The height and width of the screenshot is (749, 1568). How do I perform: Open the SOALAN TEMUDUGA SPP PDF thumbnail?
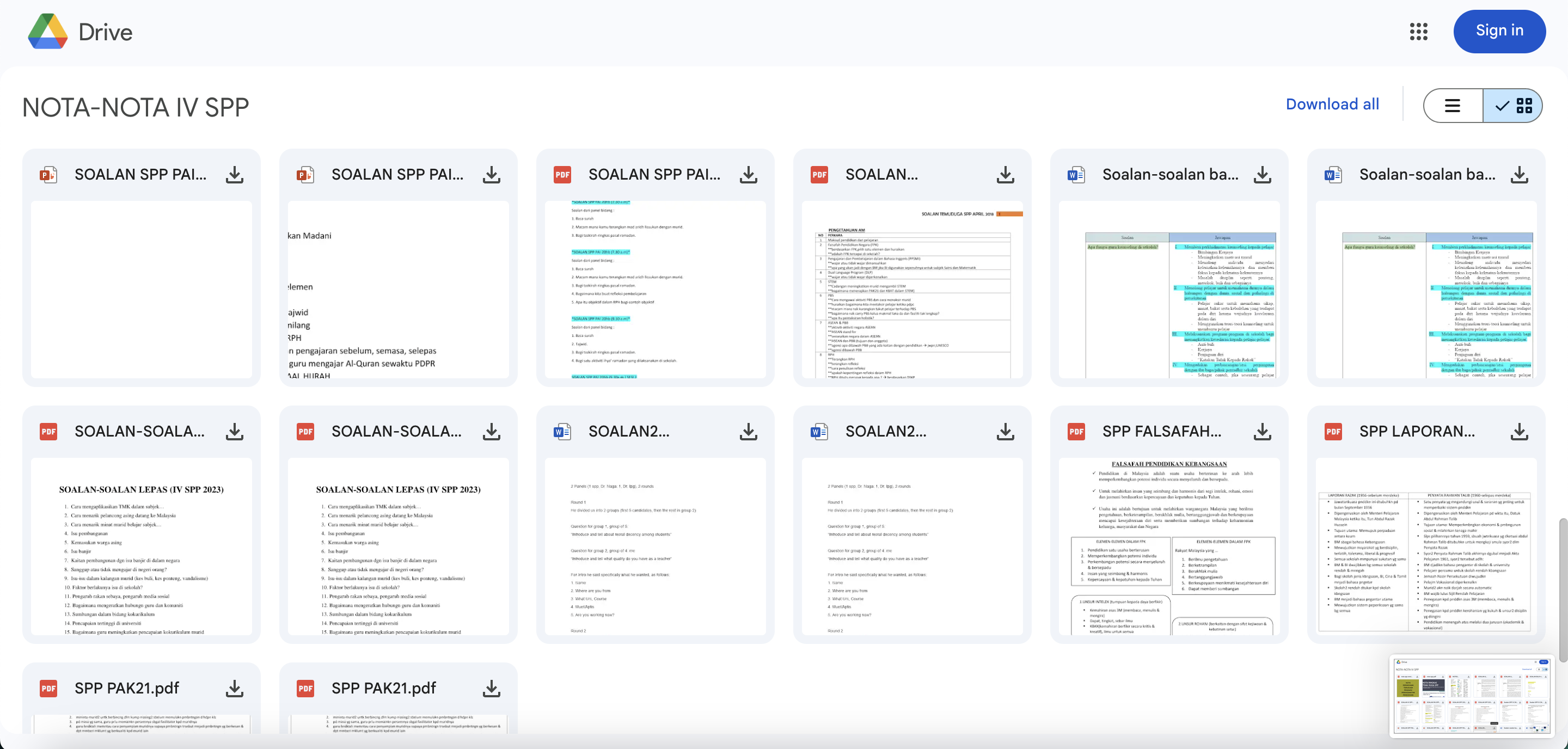[x=912, y=289]
